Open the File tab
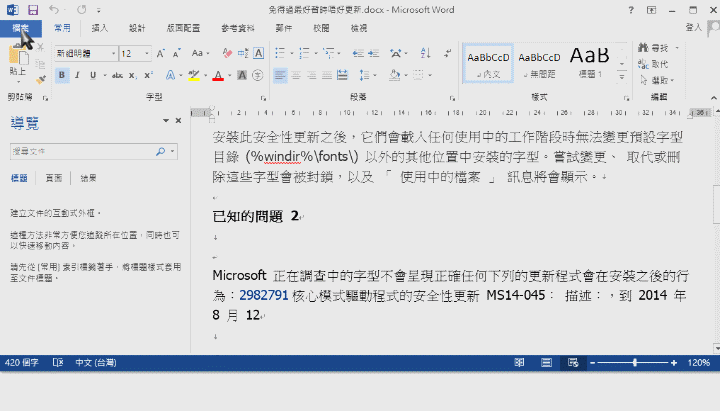Screen dimensions: 720x411 (x=21, y=28)
